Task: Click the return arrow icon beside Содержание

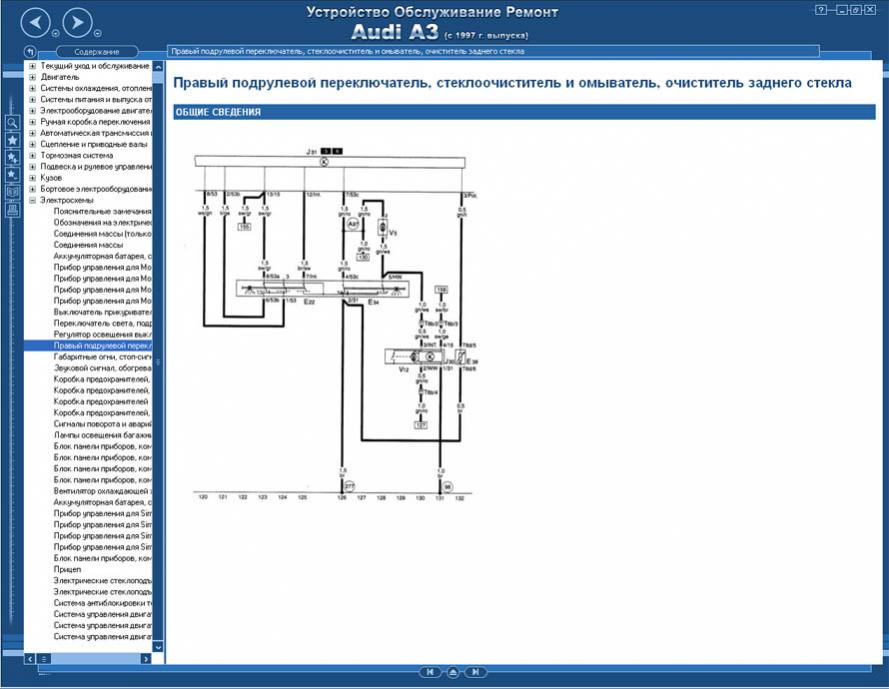Action: pos(31,52)
